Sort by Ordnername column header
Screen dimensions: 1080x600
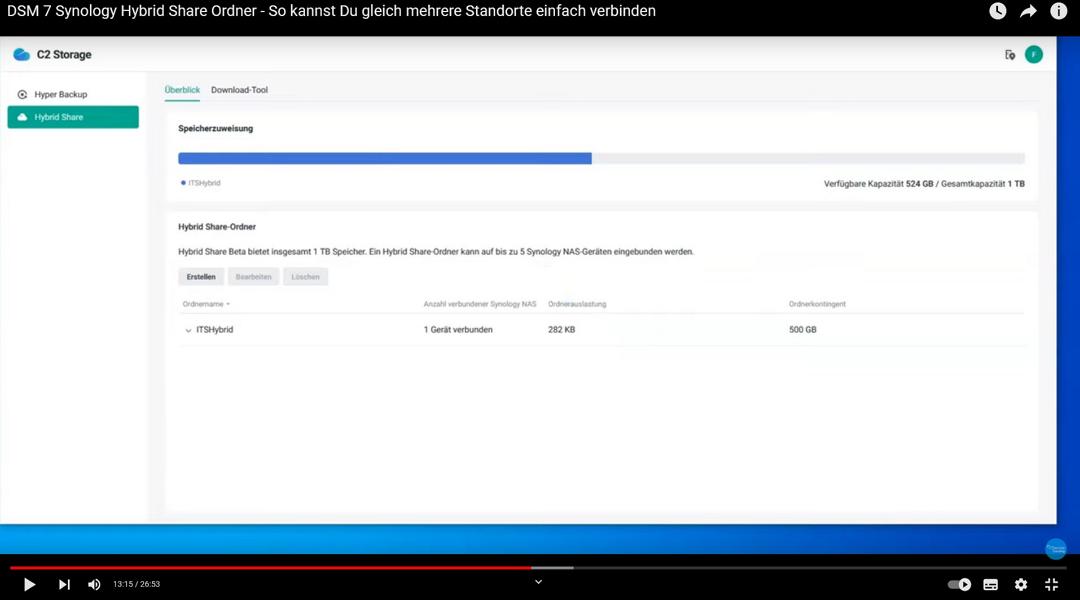coord(206,304)
